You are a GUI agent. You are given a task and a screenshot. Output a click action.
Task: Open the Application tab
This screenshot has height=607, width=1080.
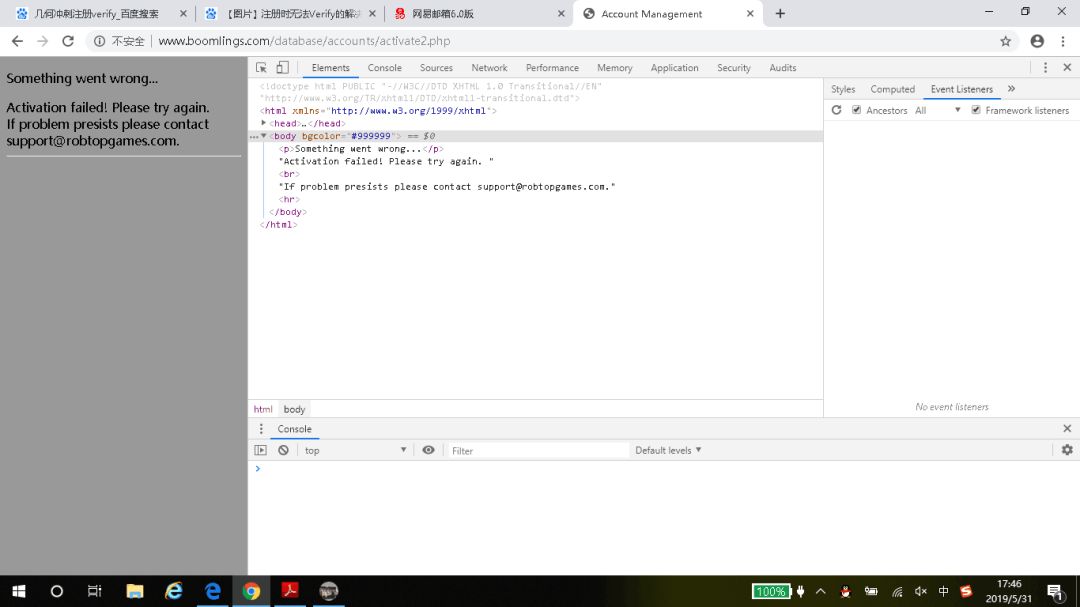[x=674, y=68]
